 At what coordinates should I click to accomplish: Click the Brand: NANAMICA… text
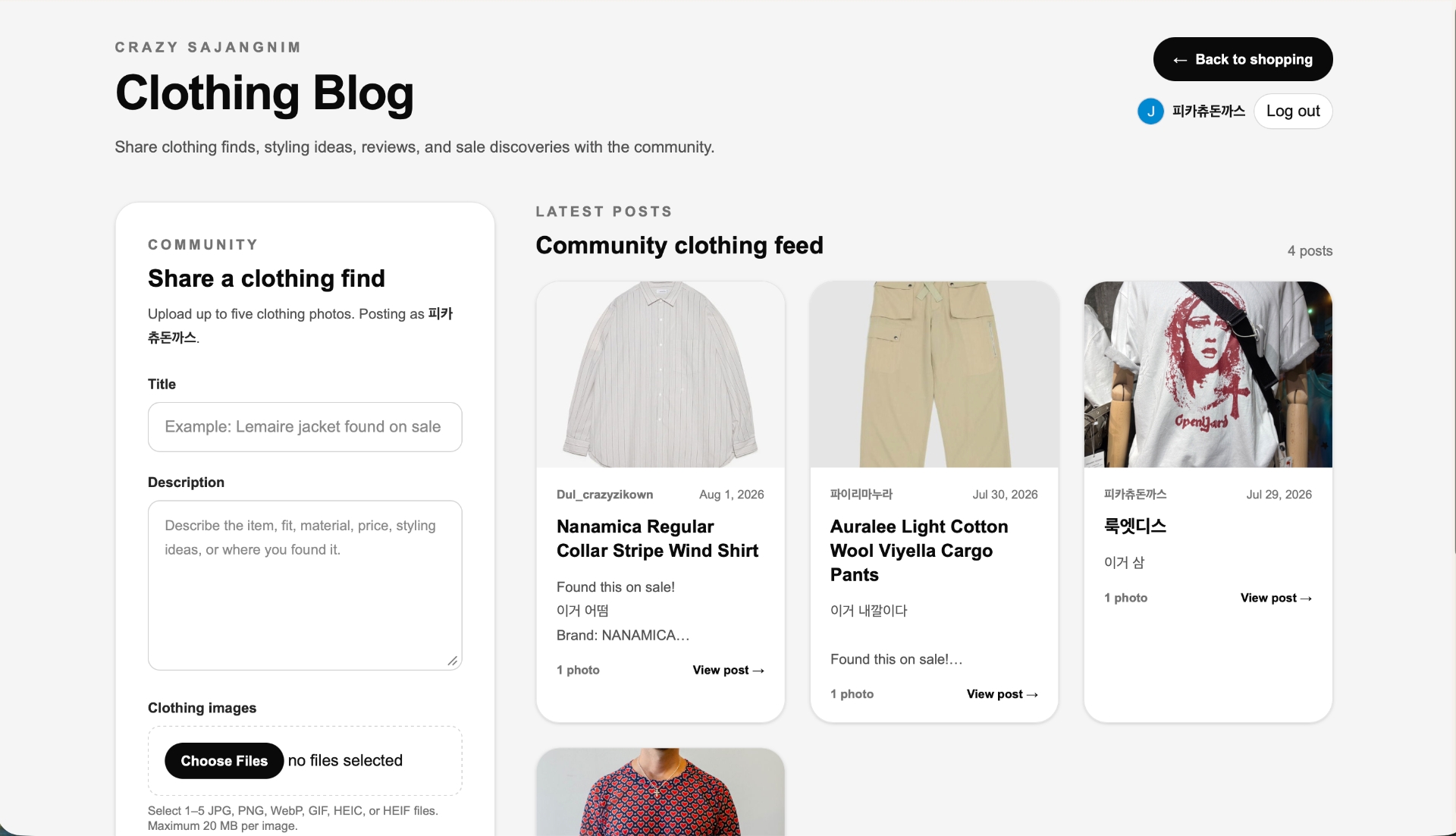point(623,636)
